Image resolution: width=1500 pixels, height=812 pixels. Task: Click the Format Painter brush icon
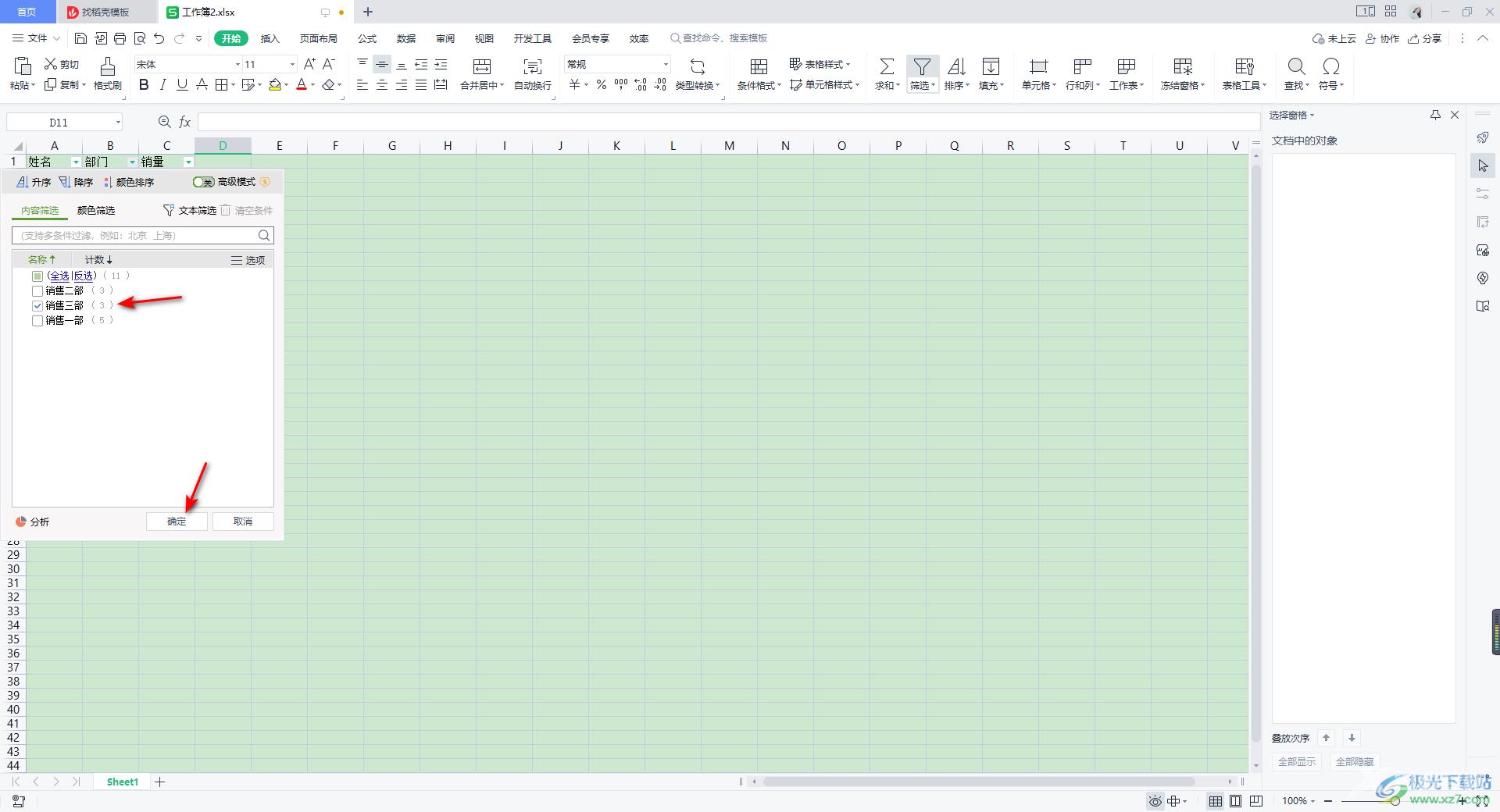[x=107, y=66]
